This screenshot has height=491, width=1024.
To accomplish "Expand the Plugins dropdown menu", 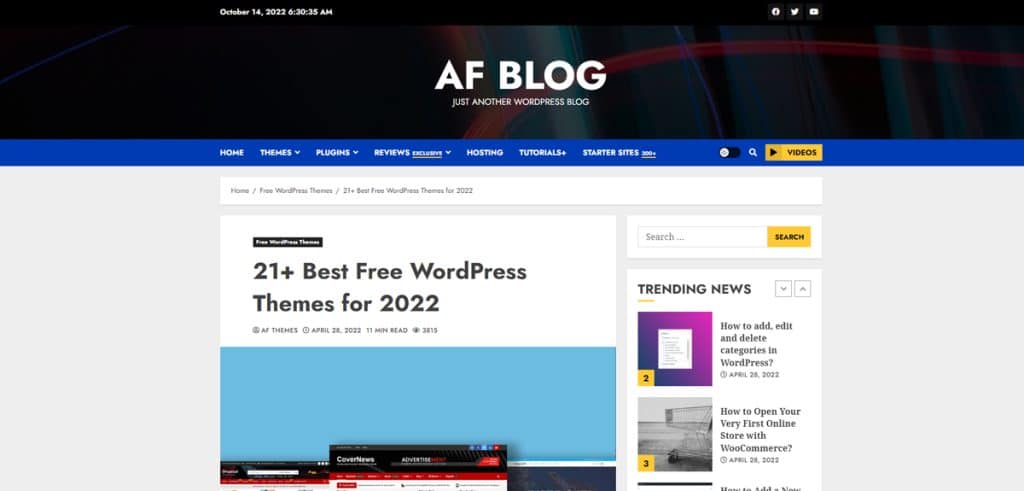I will pos(337,153).
